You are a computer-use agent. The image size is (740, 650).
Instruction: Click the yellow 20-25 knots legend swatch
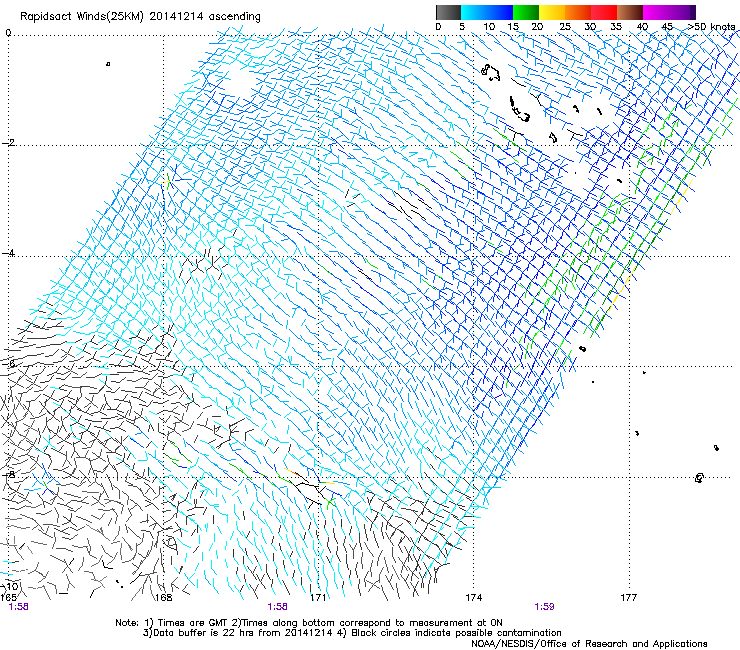pos(552,12)
